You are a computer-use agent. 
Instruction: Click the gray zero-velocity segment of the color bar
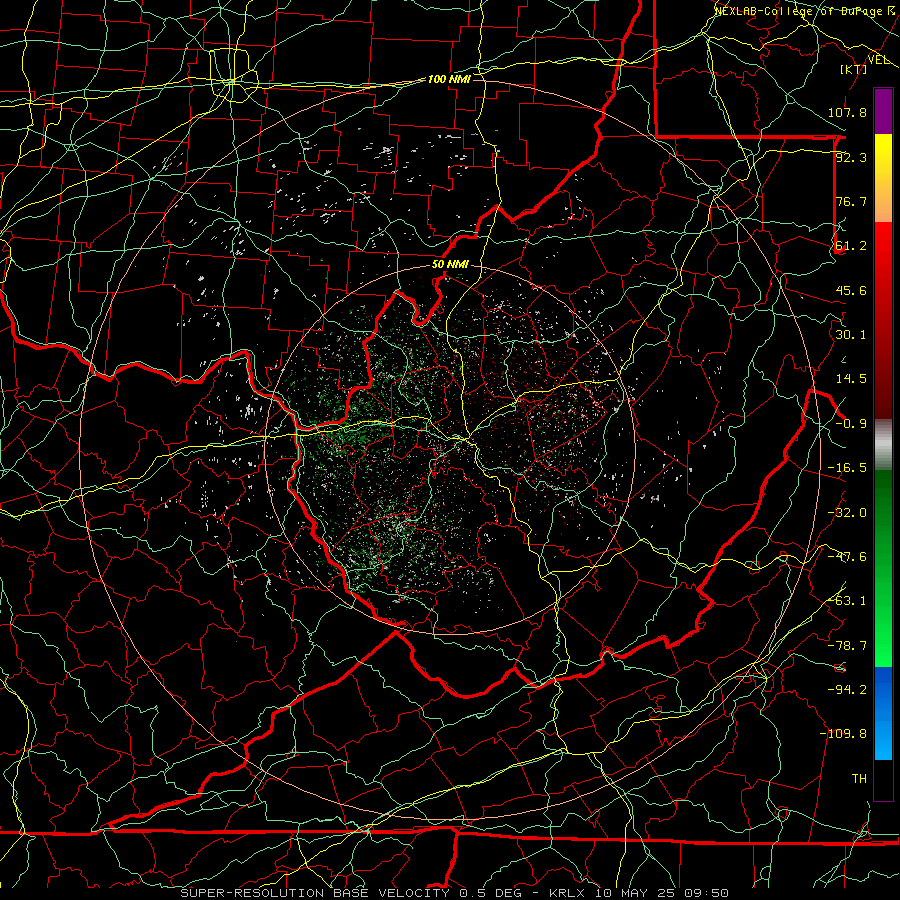[x=883, y=445]
